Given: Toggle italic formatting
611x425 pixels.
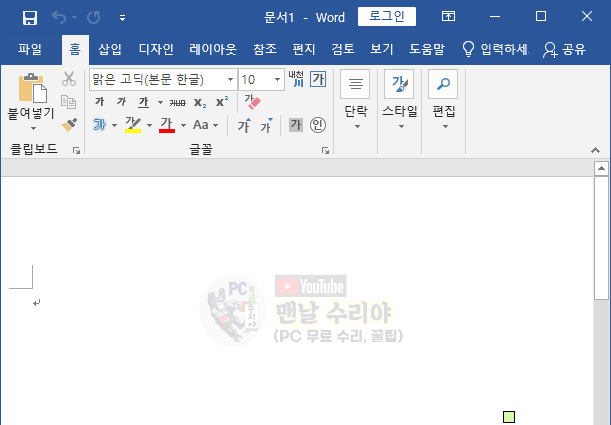Looking at the screenshot, I should coord(121,102).
